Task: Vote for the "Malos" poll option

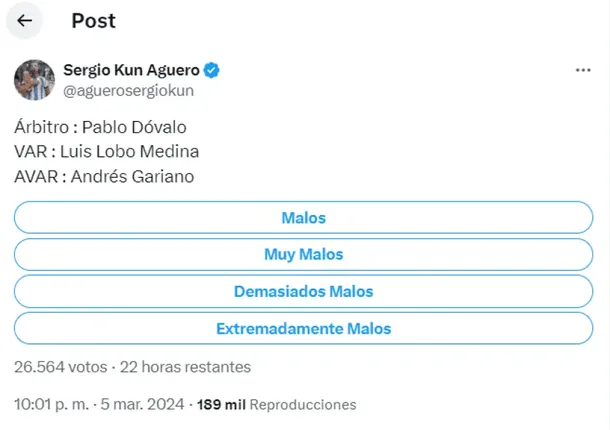Action: point(304,217)
